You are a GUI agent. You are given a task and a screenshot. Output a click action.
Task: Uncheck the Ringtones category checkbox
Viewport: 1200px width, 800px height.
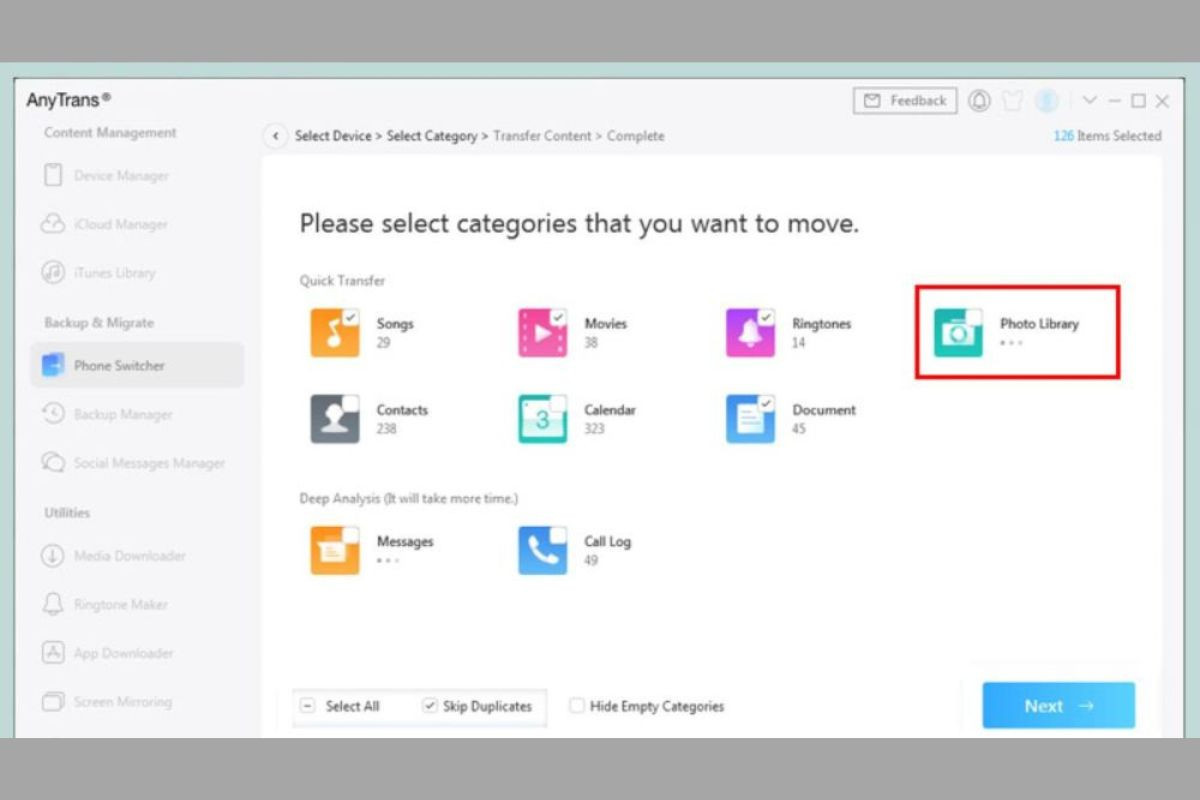767,317
